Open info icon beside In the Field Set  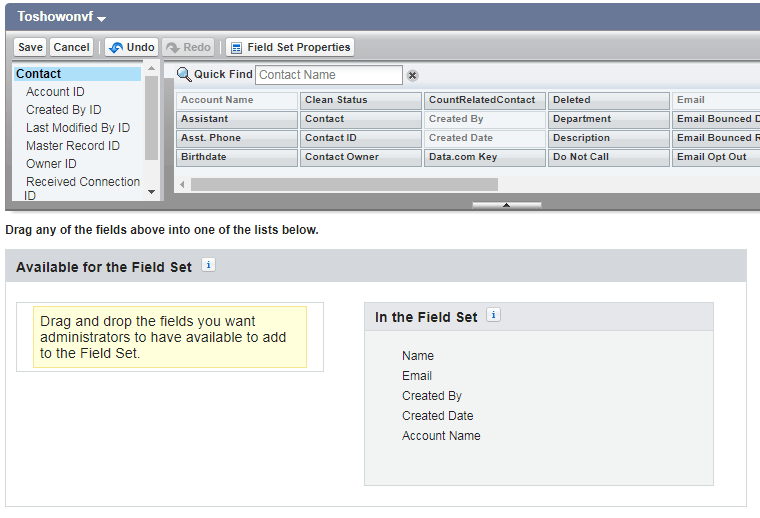[x=494, y=315]
